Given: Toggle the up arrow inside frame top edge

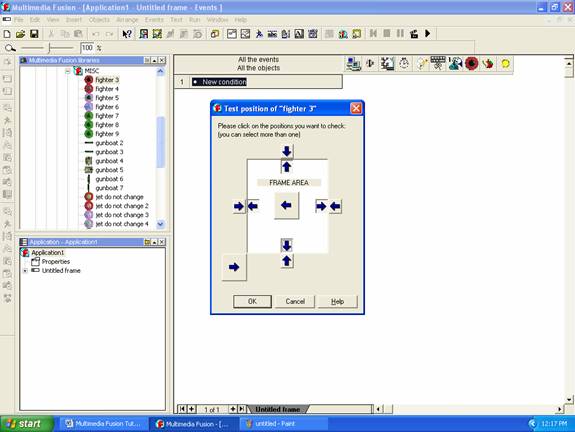Looking at the screenshot, I should point(287,167).
